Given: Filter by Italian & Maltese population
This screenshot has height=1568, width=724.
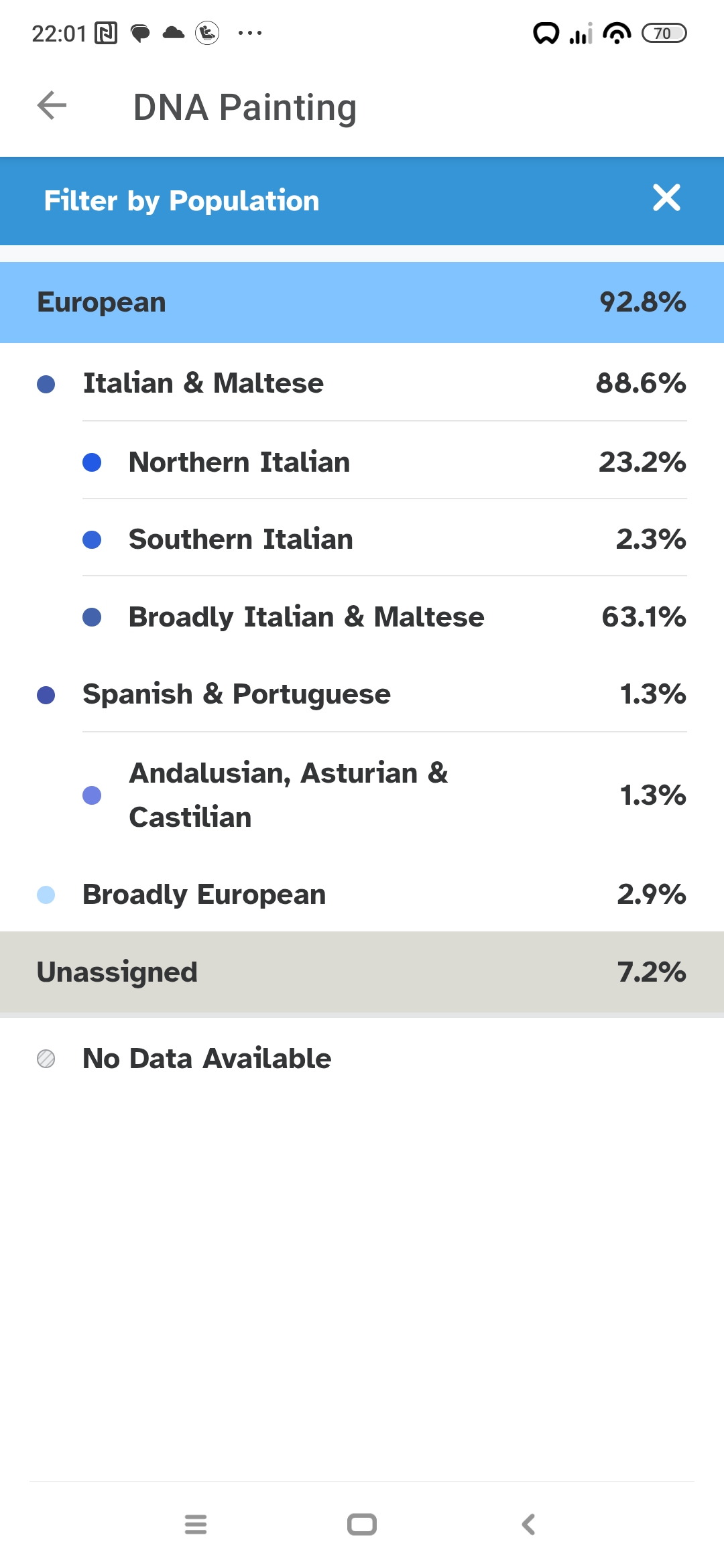Looking at the screenshot, I should (x=362, y=383).
